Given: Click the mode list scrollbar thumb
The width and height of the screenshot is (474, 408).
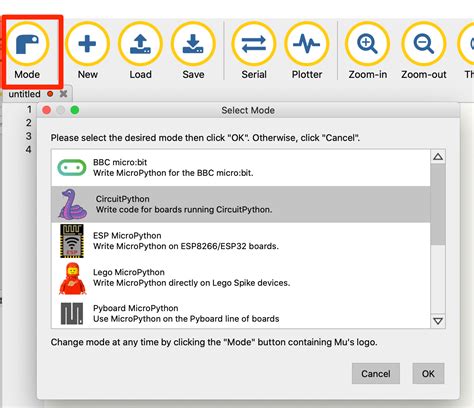Looking at the screenshot, I should pos(438,204).
